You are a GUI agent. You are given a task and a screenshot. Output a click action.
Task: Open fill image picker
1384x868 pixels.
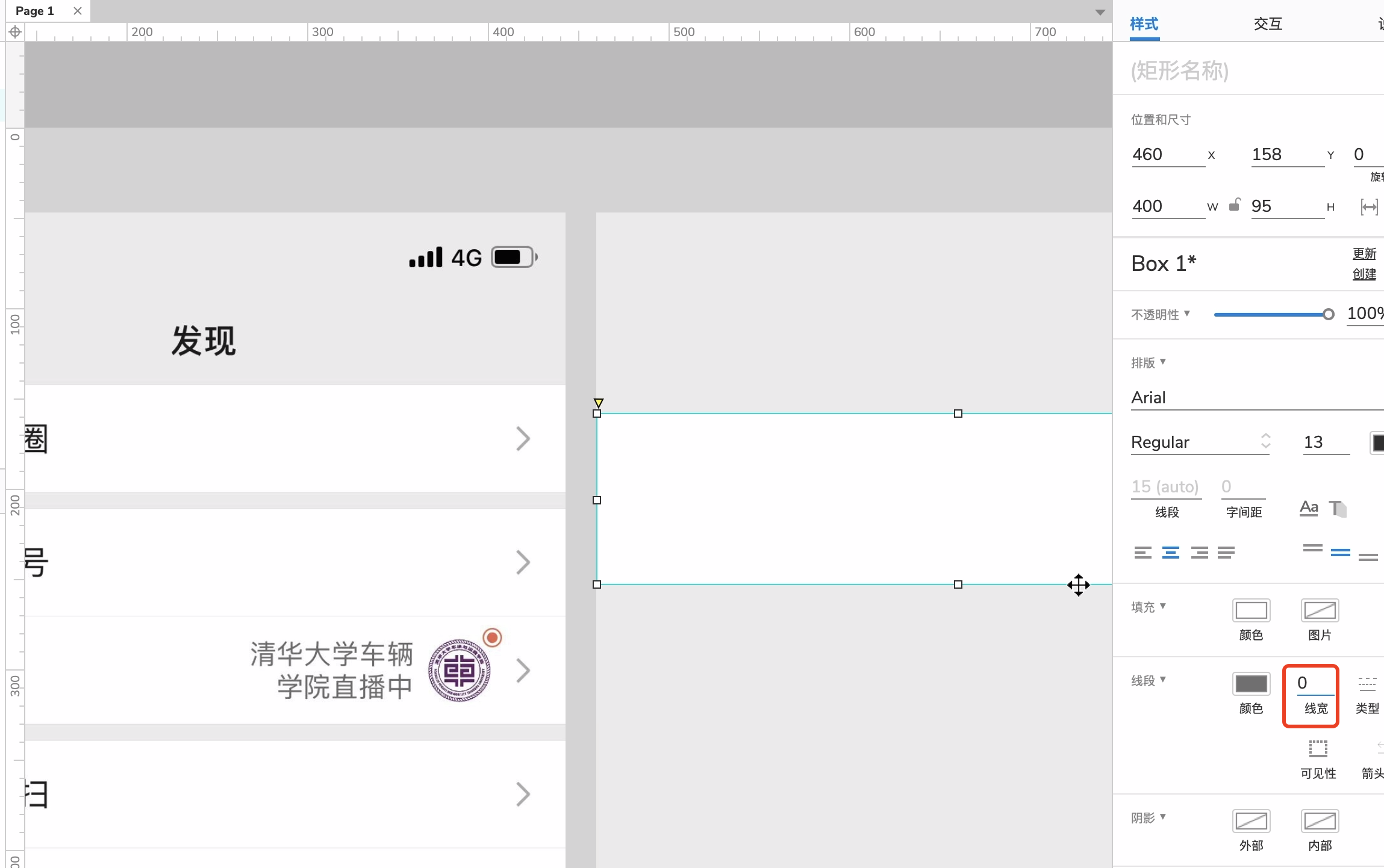click(x=1320, y=611)
